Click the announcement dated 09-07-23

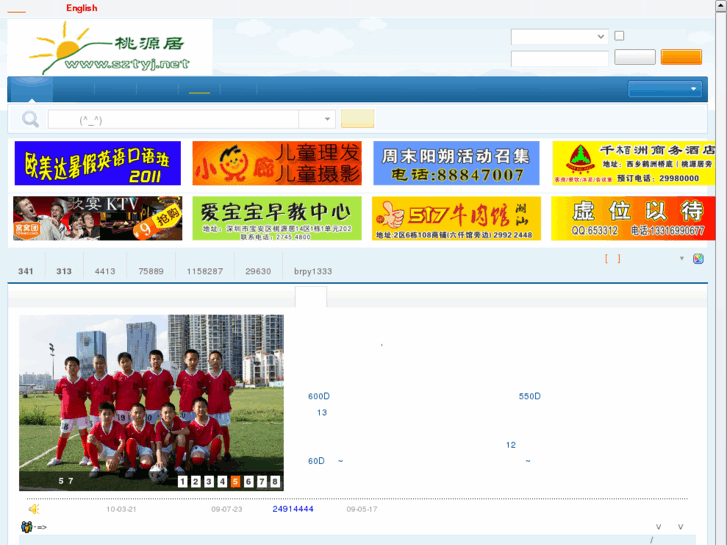point(227,509)
